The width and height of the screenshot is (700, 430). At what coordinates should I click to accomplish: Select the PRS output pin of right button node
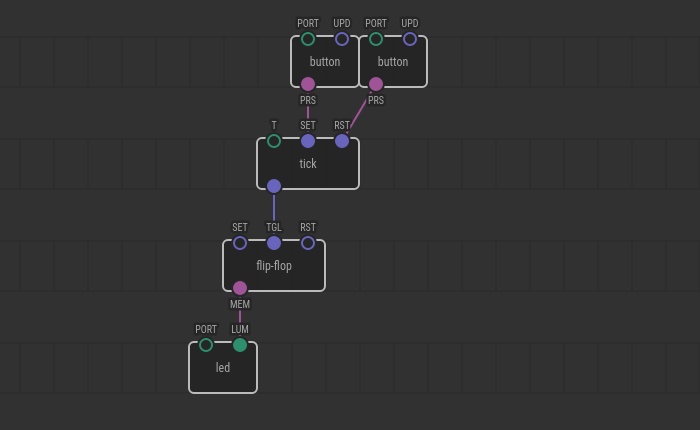(376, 84)
